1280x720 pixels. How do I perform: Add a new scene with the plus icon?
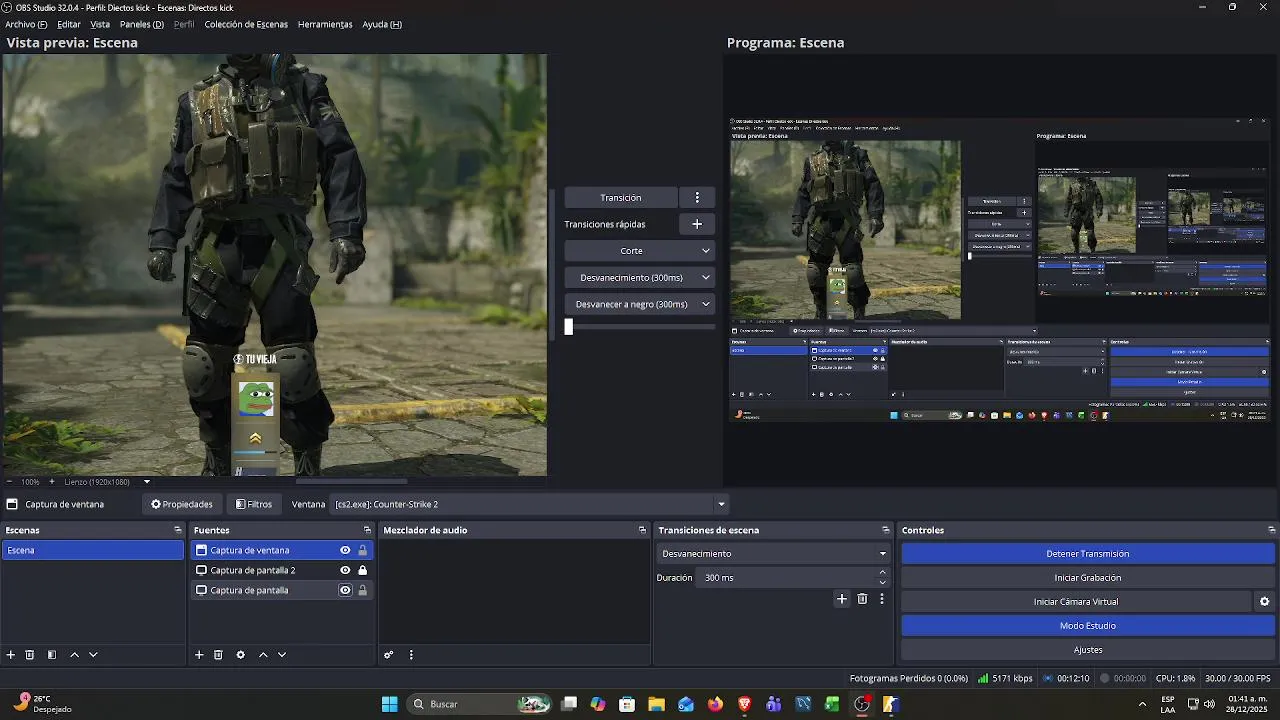pyautogui.click(x=11, y=655)
